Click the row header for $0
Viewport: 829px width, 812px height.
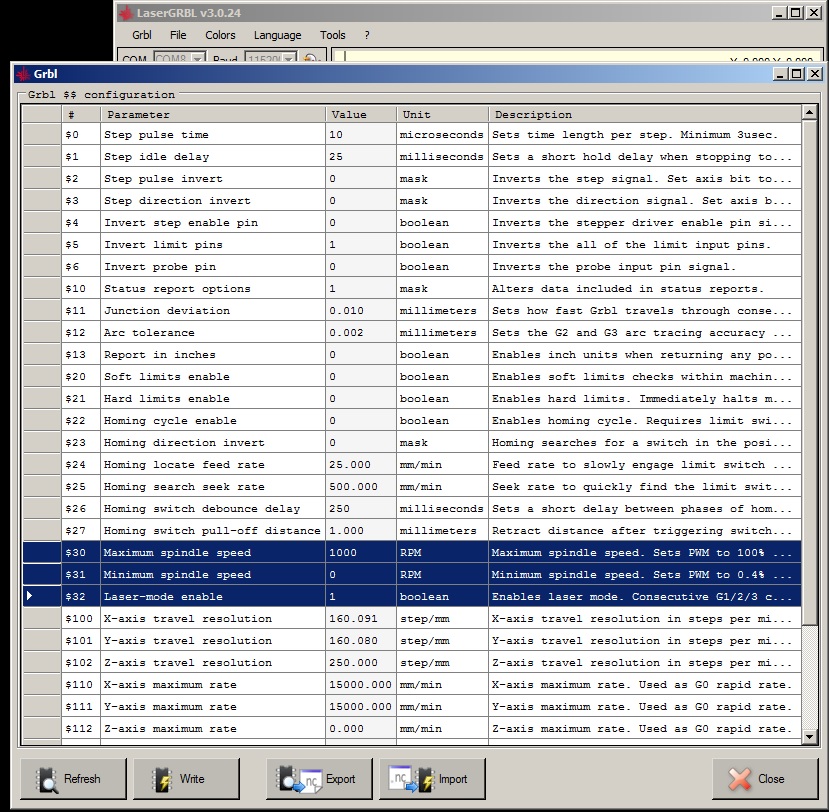tap(42, 135)
